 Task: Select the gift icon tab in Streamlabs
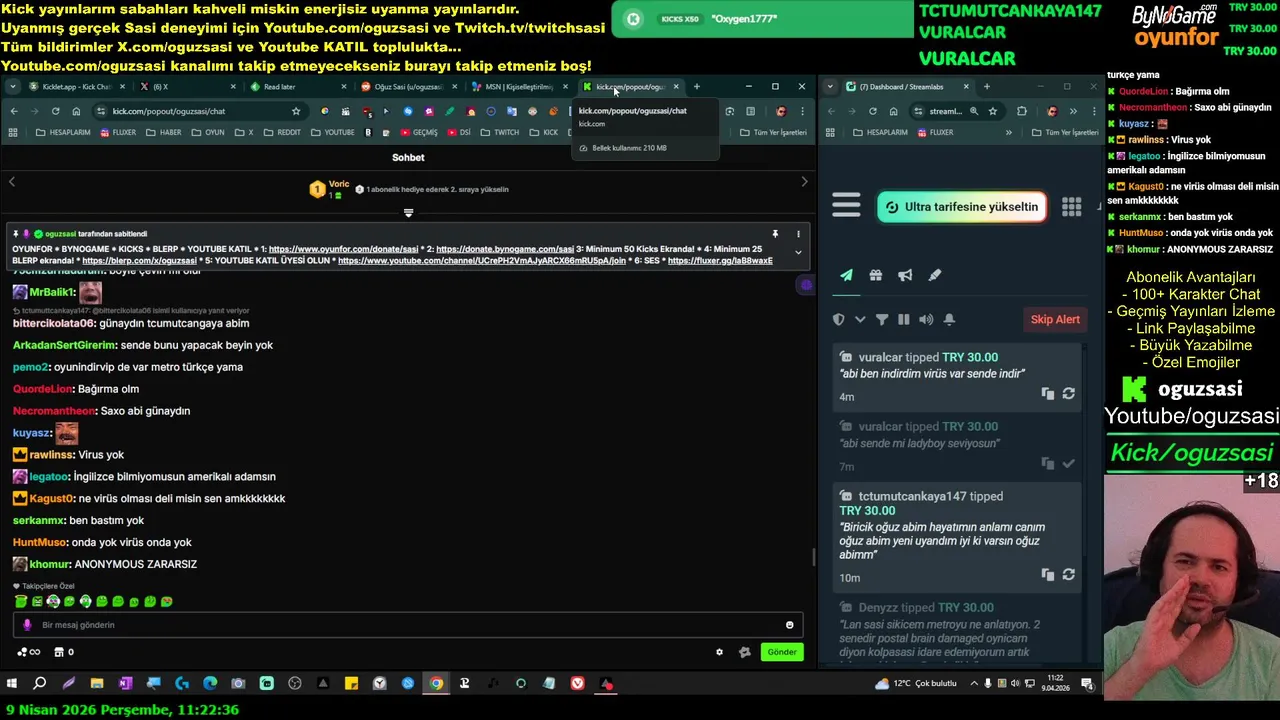point(875,275)
